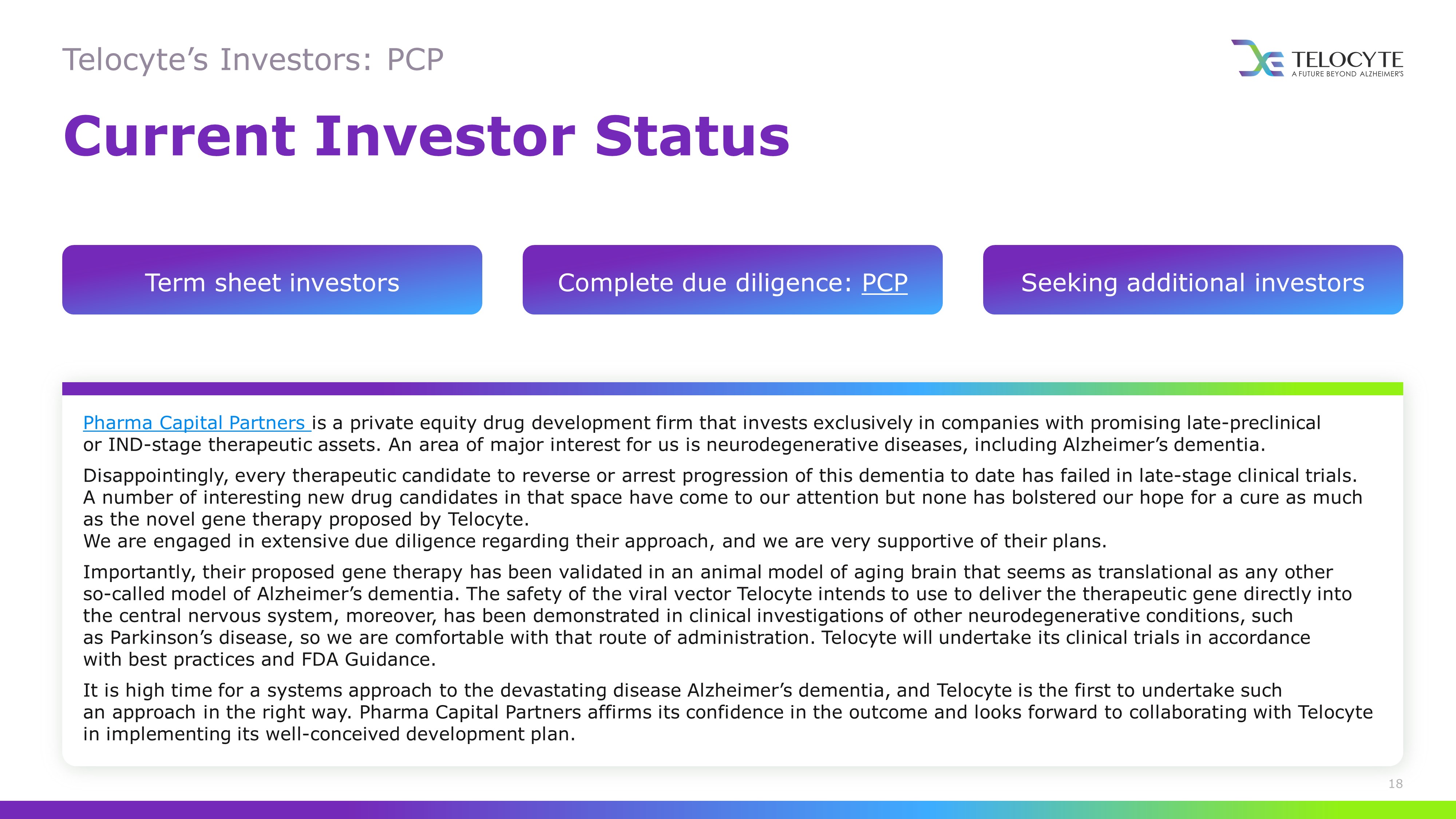
Task: Click the TELOCYTE wordmark text
Action: point(1348,59)
